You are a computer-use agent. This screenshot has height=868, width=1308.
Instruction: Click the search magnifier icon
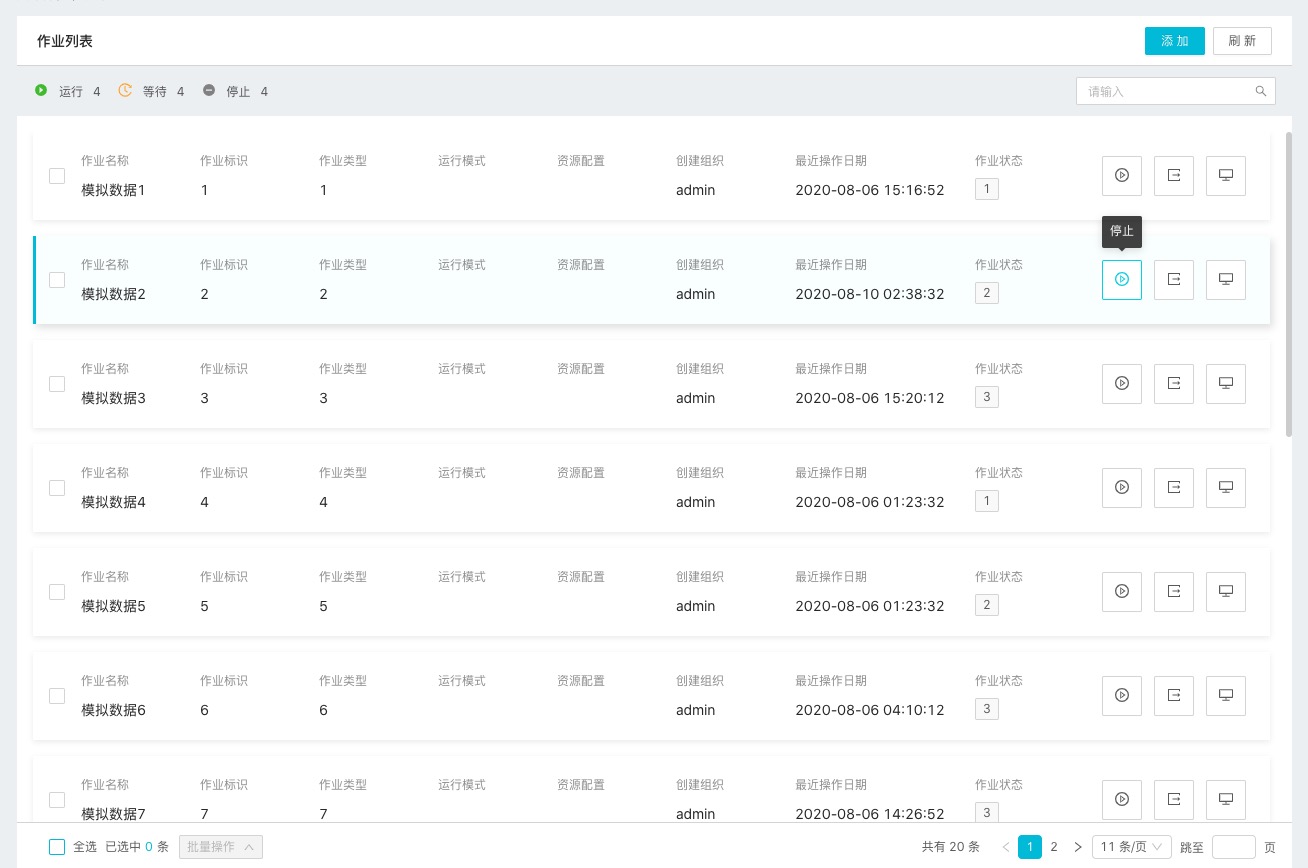pyautogui.click(x=1261, y=91)
